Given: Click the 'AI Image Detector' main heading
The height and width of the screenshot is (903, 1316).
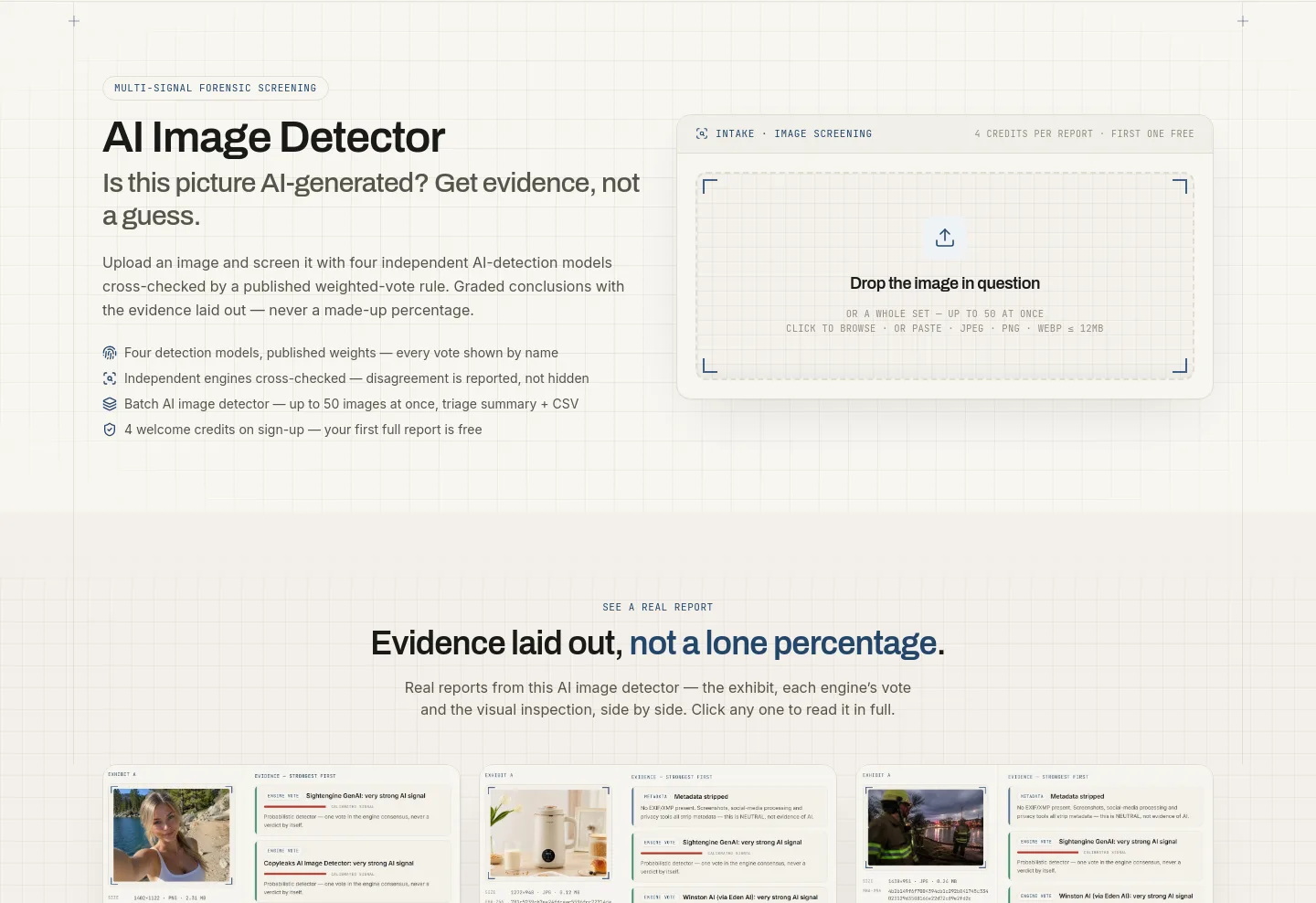Looking at the screenshot, I should point(273,137).
